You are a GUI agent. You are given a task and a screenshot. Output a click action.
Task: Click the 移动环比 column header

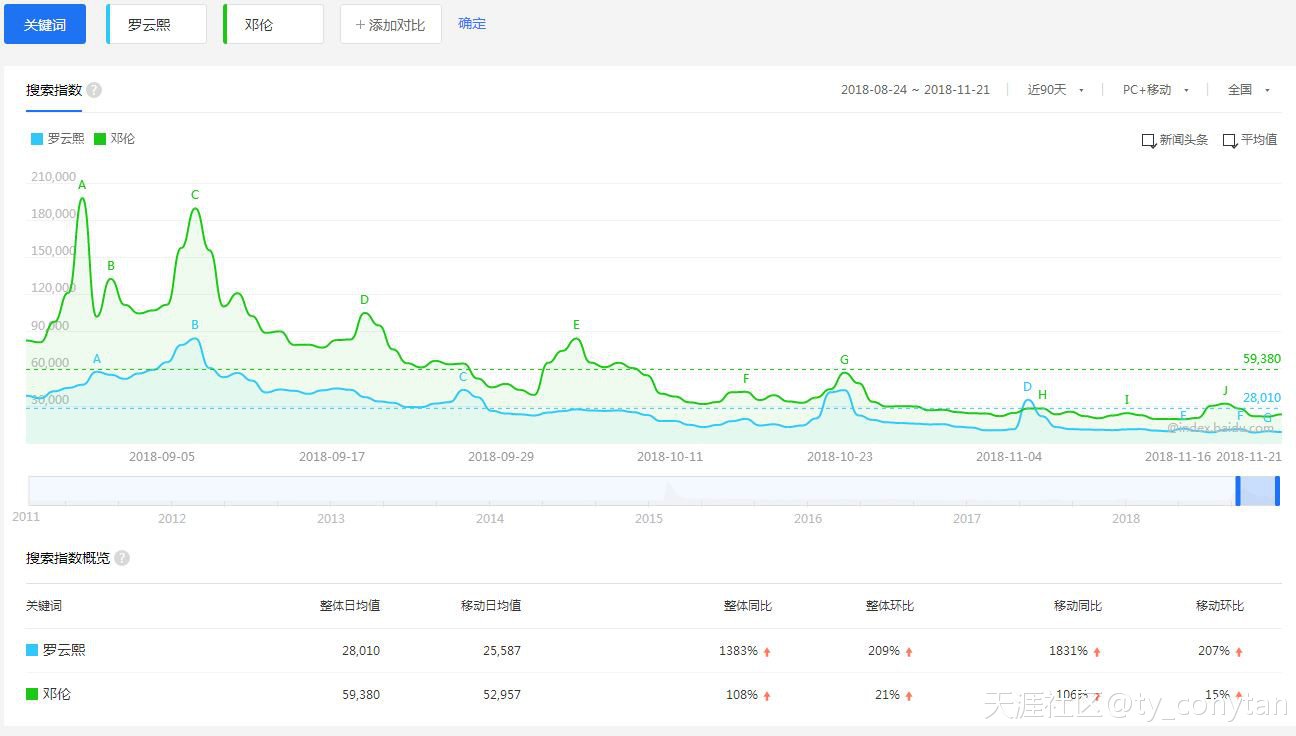[x=1220, y=606]
